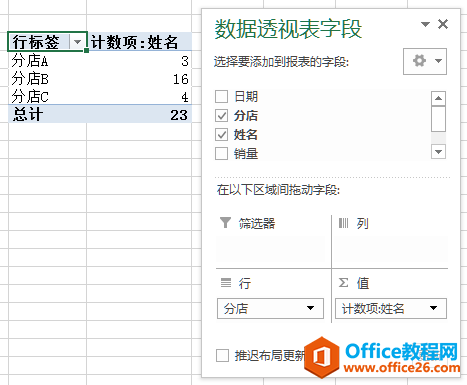The height and width of the screenshot is (385, 467).
Task: Click the Columns area bars icon
Action: tap(343, 223)
